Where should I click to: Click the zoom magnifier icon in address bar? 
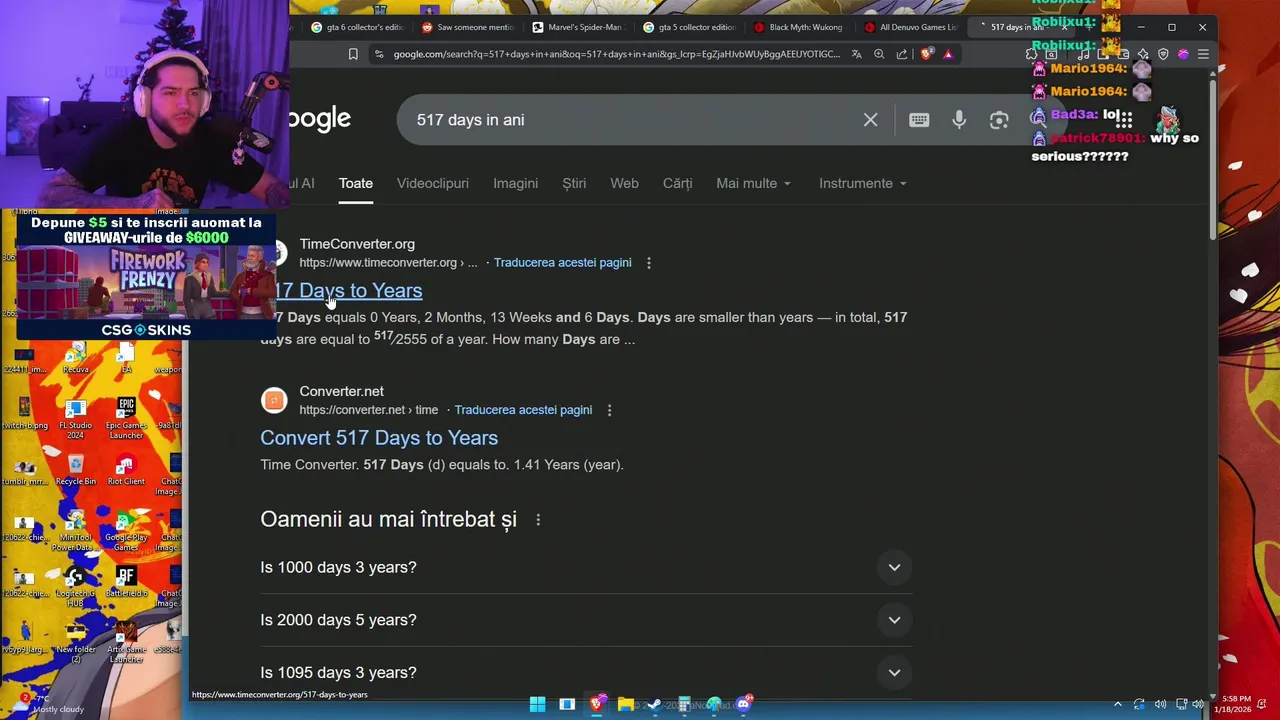(x=879, y=54)
